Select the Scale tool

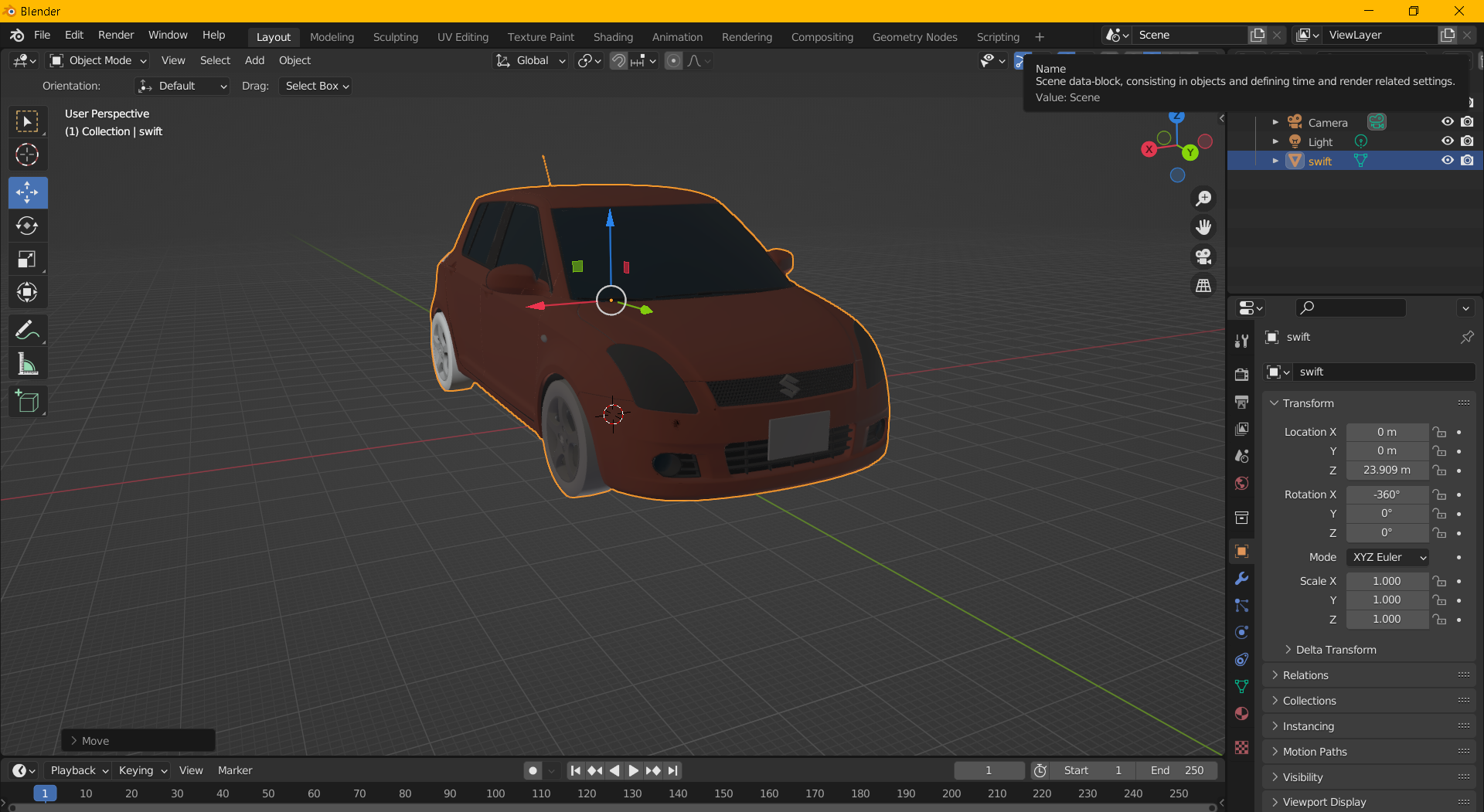[27, 260]
